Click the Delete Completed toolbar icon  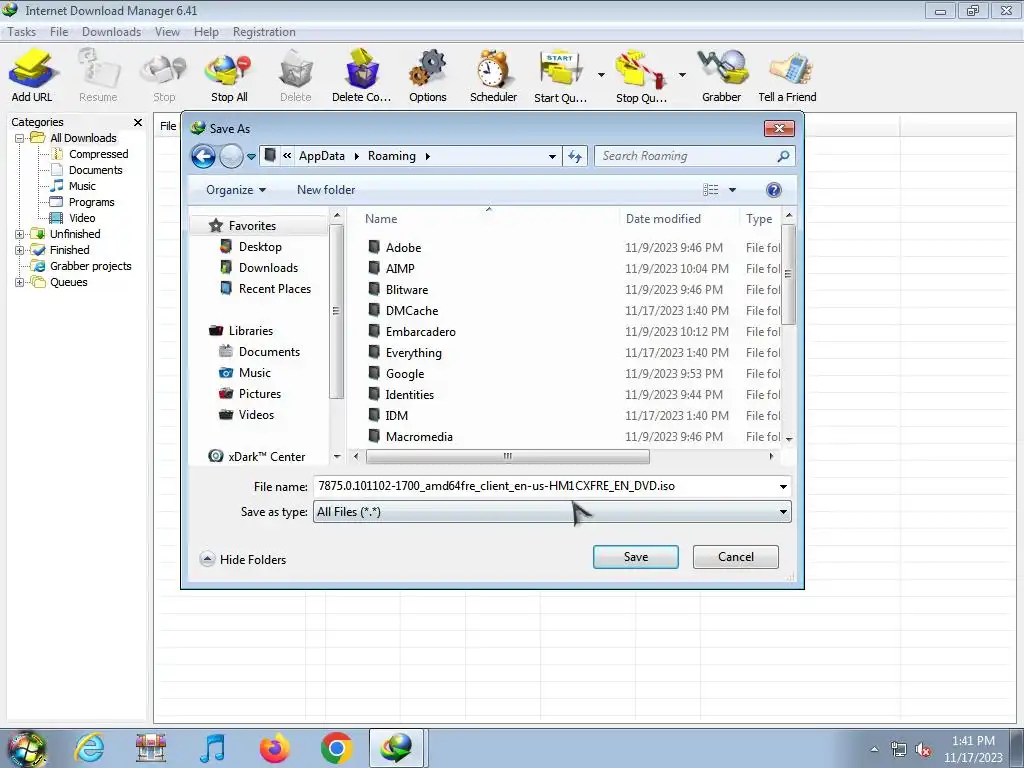pyautogui.click(x=361, y=75)
